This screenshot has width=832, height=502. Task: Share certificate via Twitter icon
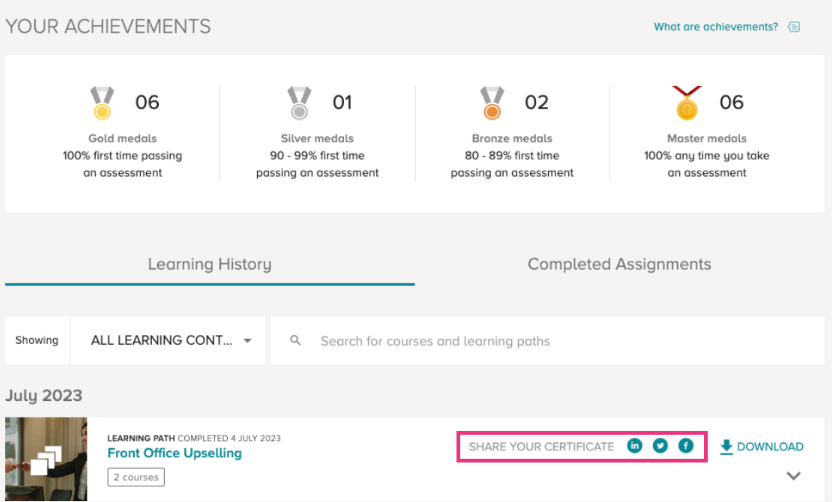point(660,446)
